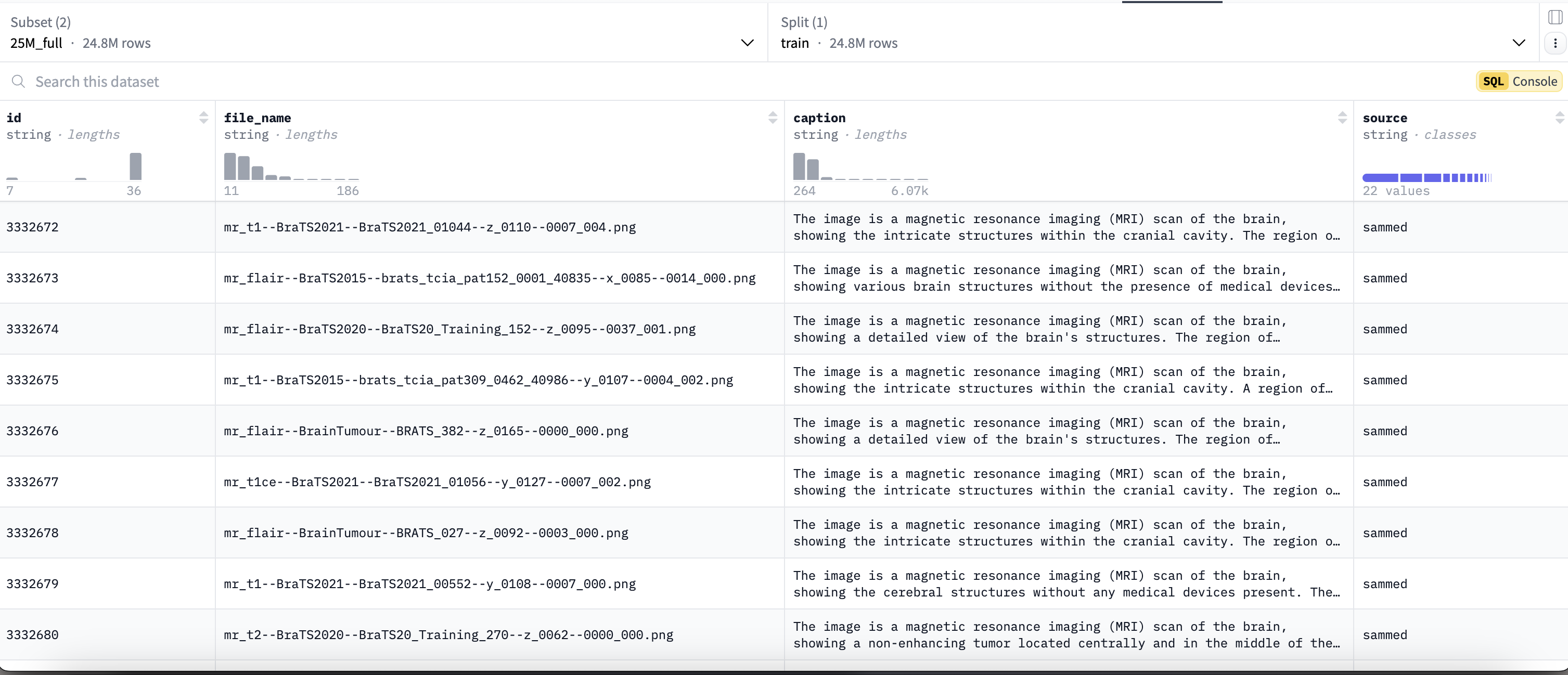Click the caption lengths histogram
This screenshot has height=675, width=1568.
(x=860, y=166)
